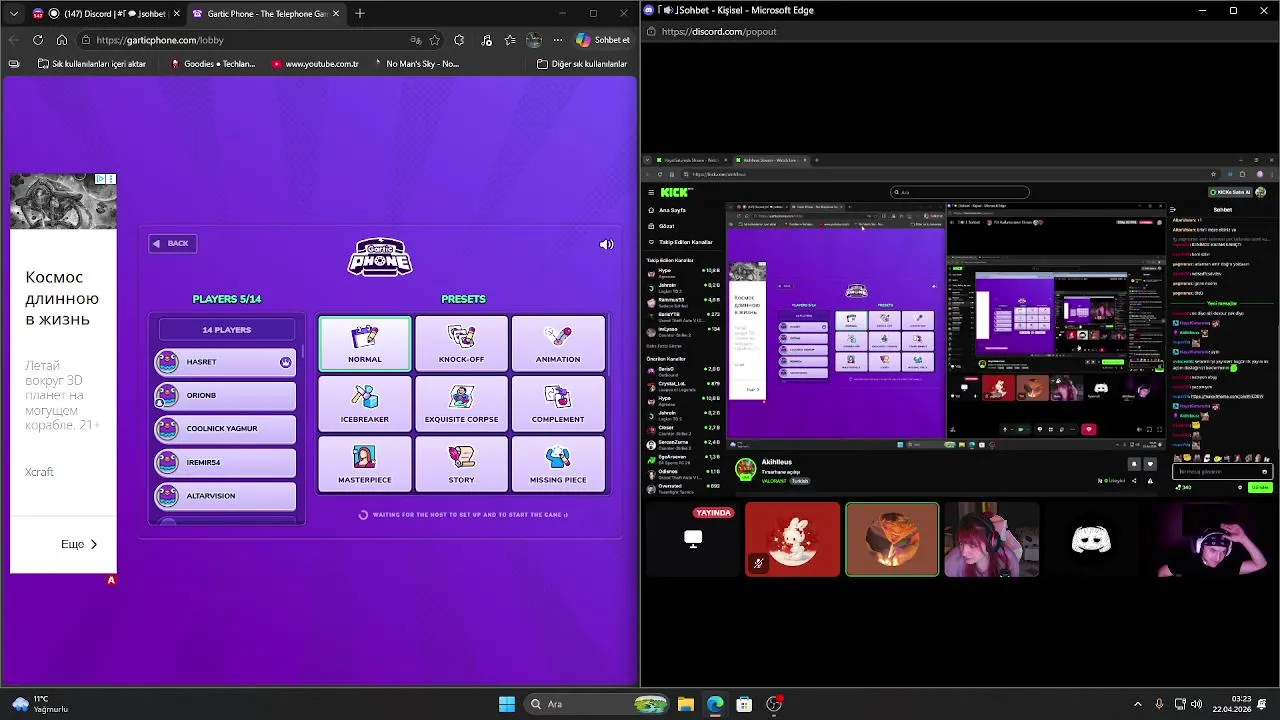Click the red-haired user's webcam tile
Image resolution: width=1280 pixels, height=720 pixels.
(991, 540)
